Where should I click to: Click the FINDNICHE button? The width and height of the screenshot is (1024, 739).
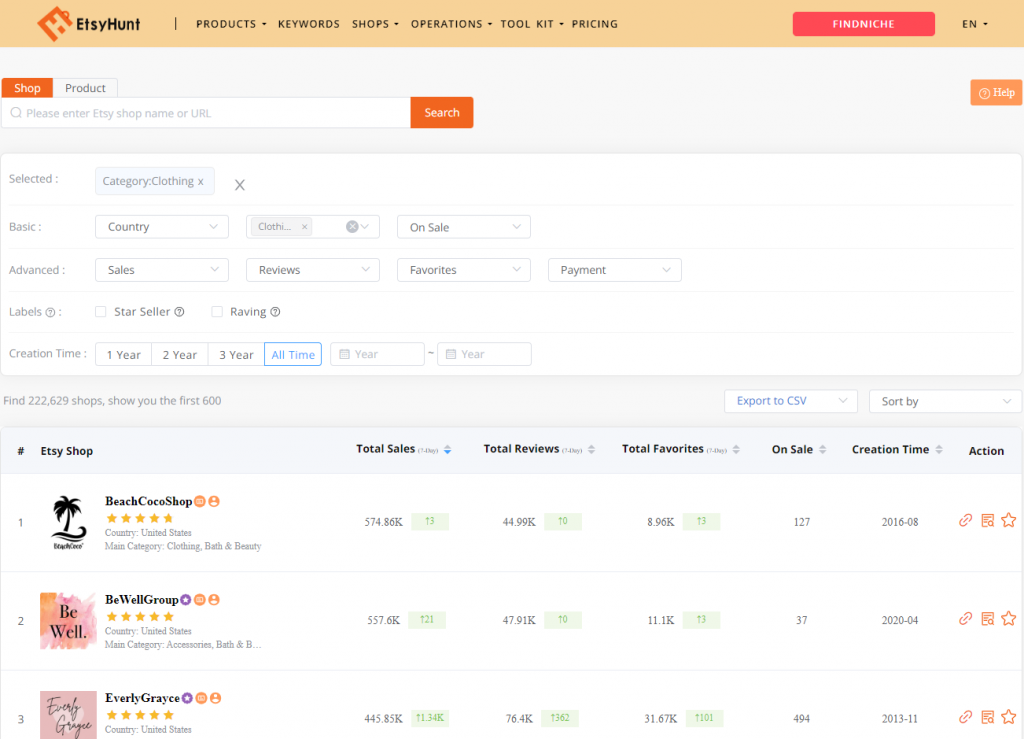pos(863,24)
